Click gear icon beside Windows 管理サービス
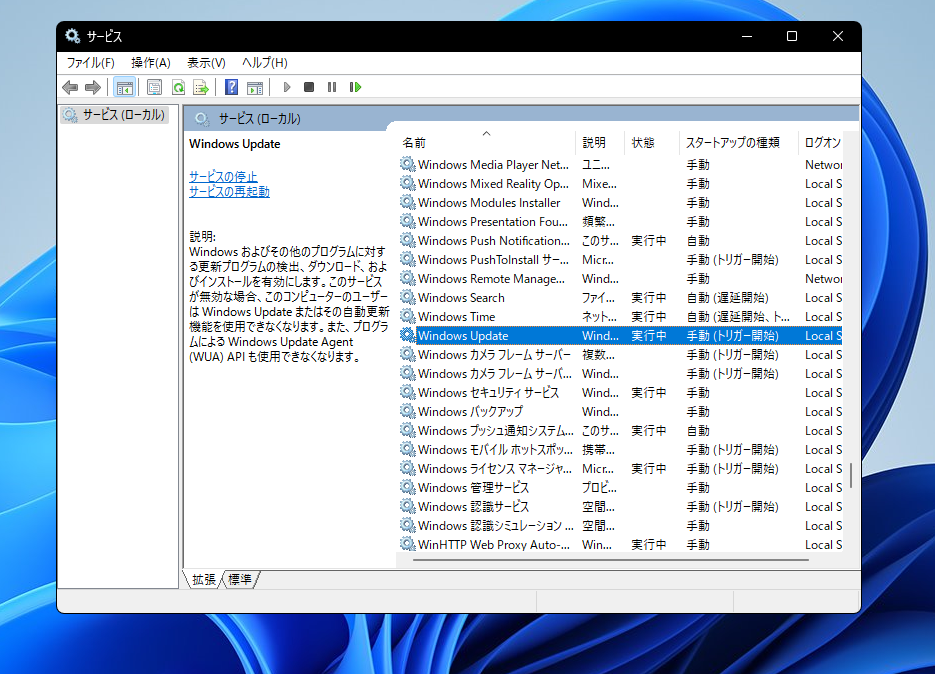 point(407,487)
